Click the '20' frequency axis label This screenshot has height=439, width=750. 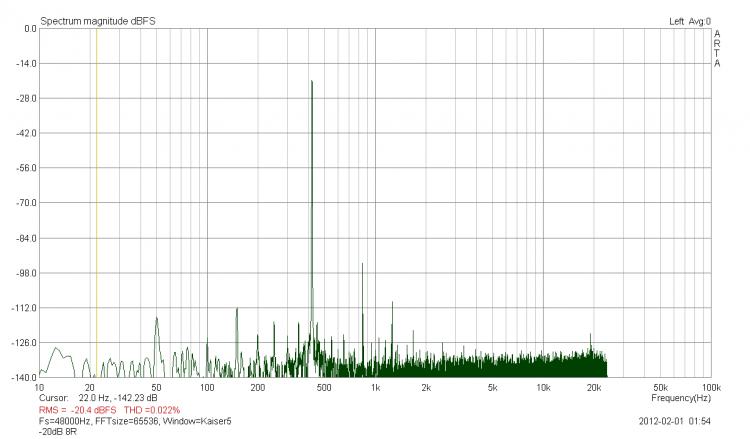pyautogui.click(x=89, y=387)
